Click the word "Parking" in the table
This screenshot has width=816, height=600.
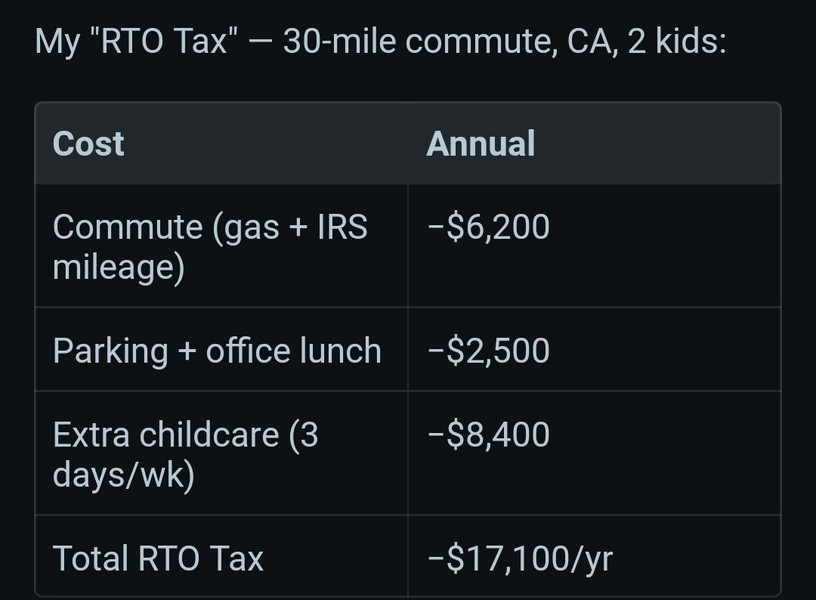click(x=110, y=351)
